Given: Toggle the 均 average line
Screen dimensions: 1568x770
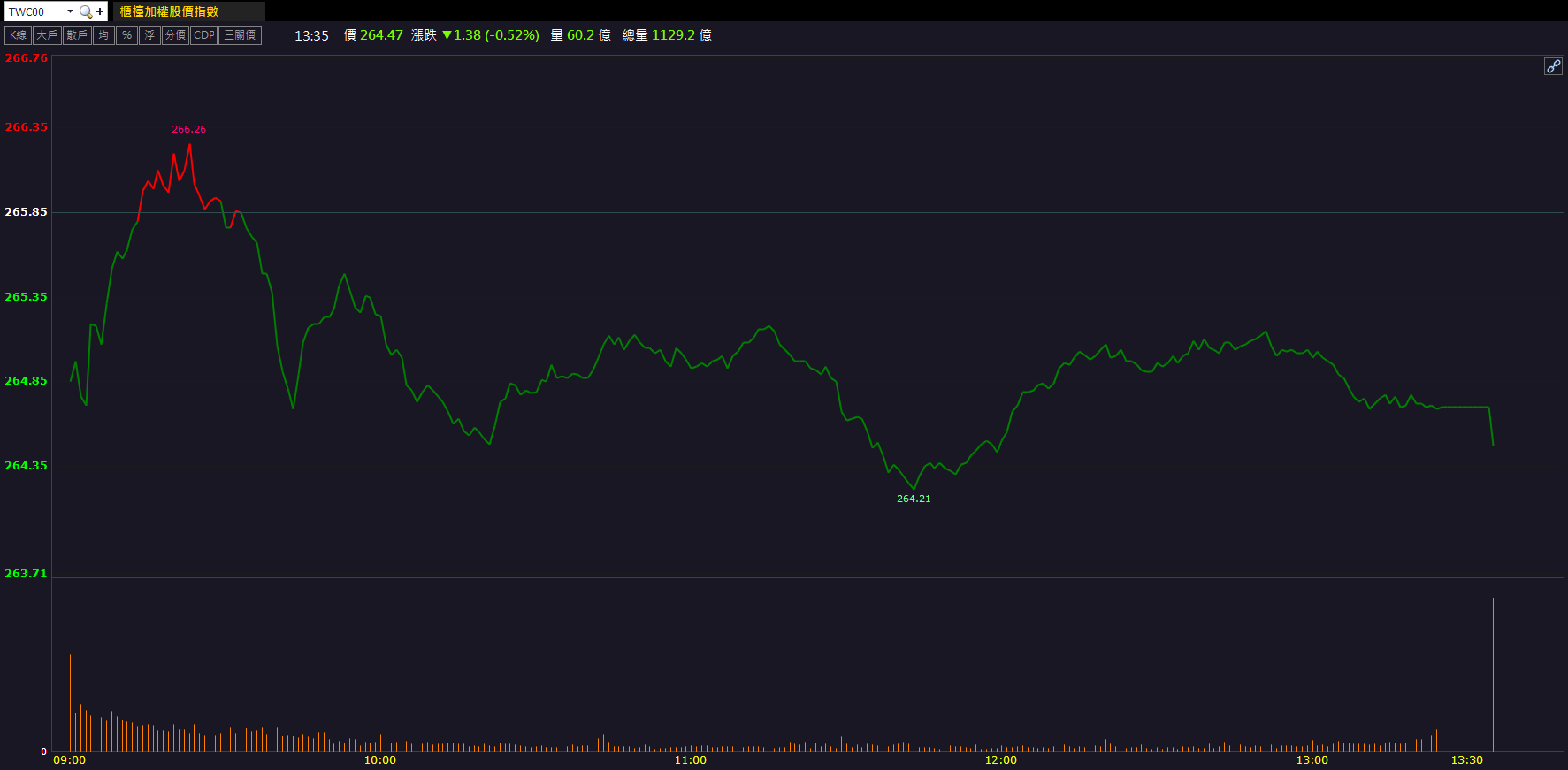Looking at the screenshot, I should (x=104, y=35).
